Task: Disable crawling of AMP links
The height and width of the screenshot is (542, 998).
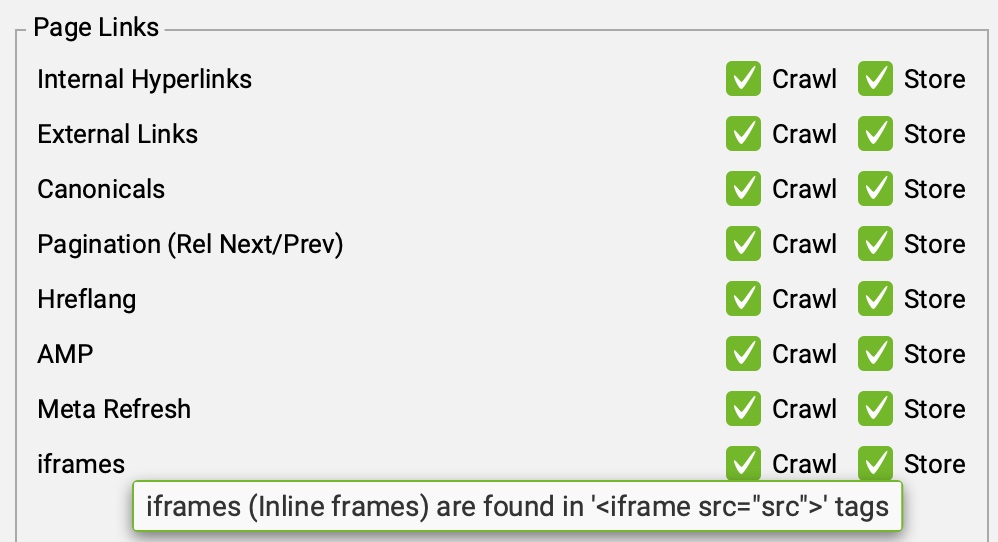Action: [x=743, y=354]
